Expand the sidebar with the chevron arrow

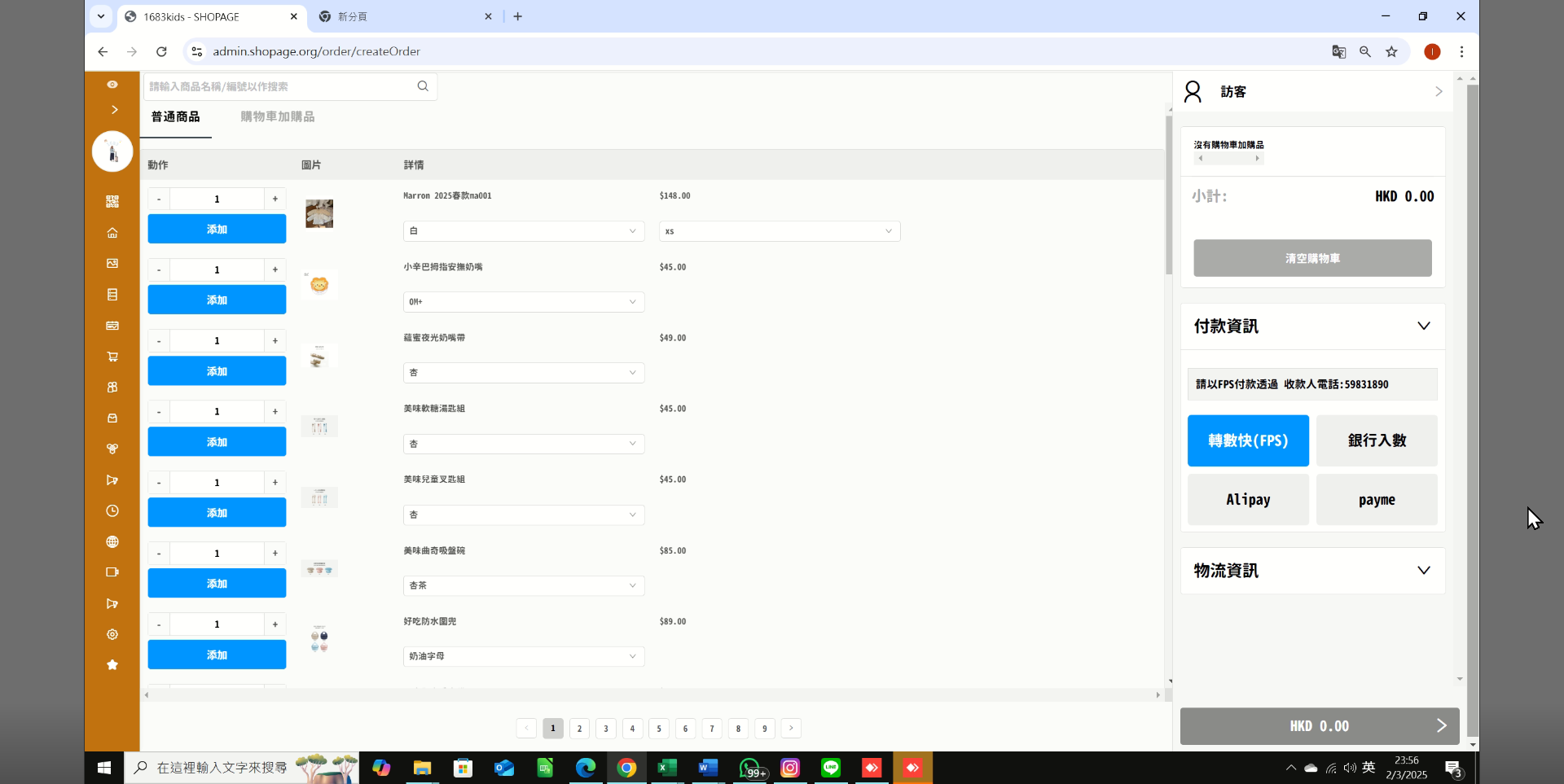click(114, 109)
